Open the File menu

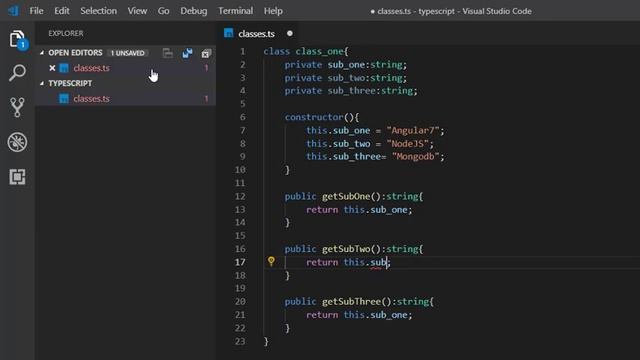click(x=36, y=11)
